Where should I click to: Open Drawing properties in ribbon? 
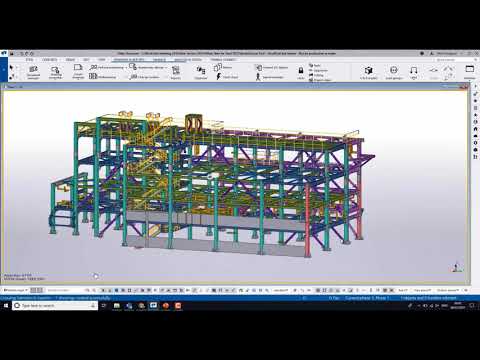(55, 72)
